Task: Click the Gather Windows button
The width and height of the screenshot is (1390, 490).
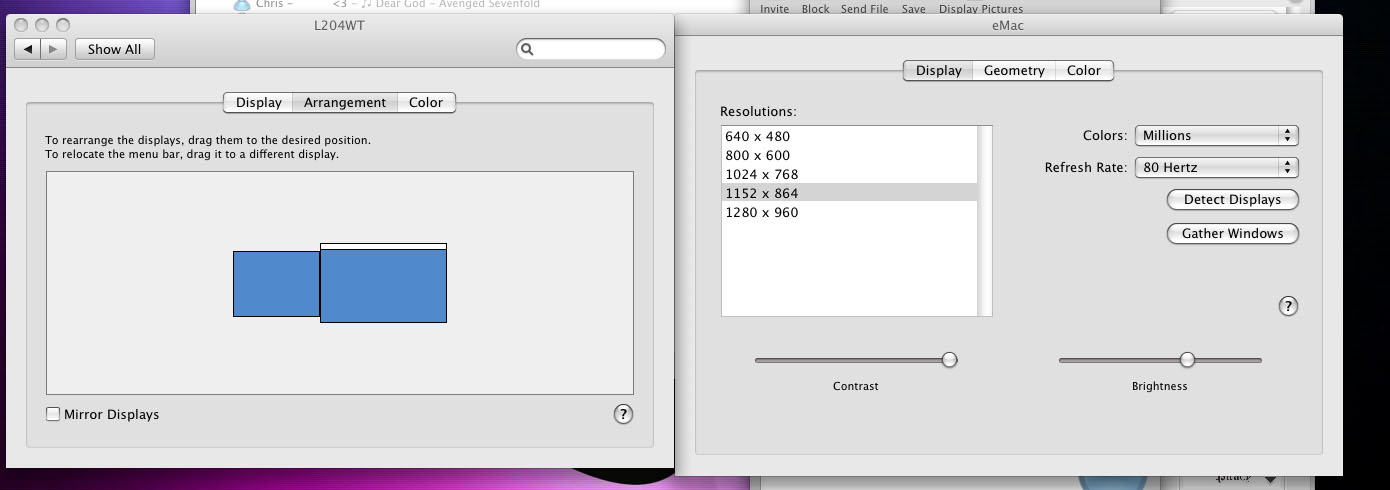Action: point(1232,234)
